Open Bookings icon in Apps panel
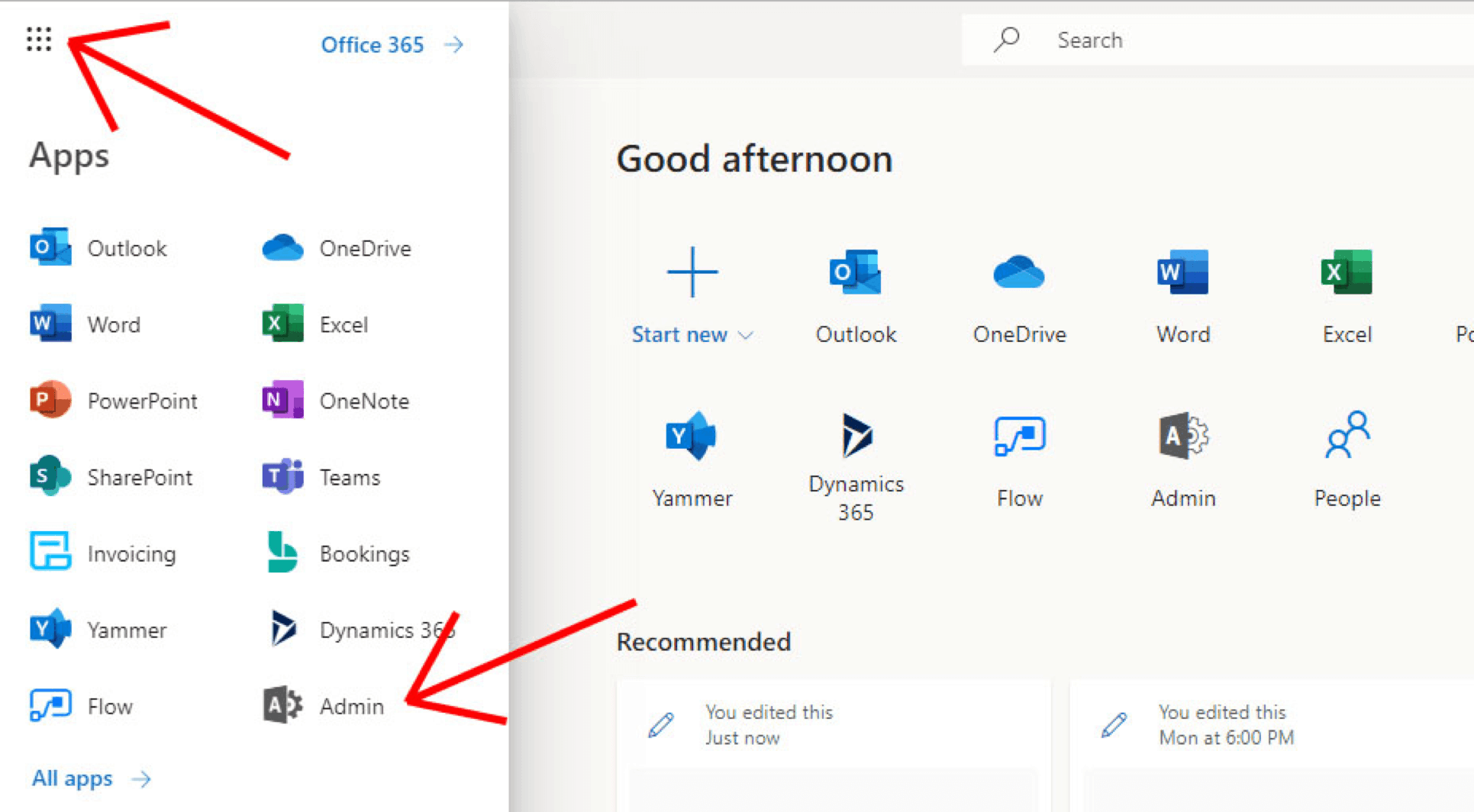The image size is (1474, 812). tap(282, 553)
